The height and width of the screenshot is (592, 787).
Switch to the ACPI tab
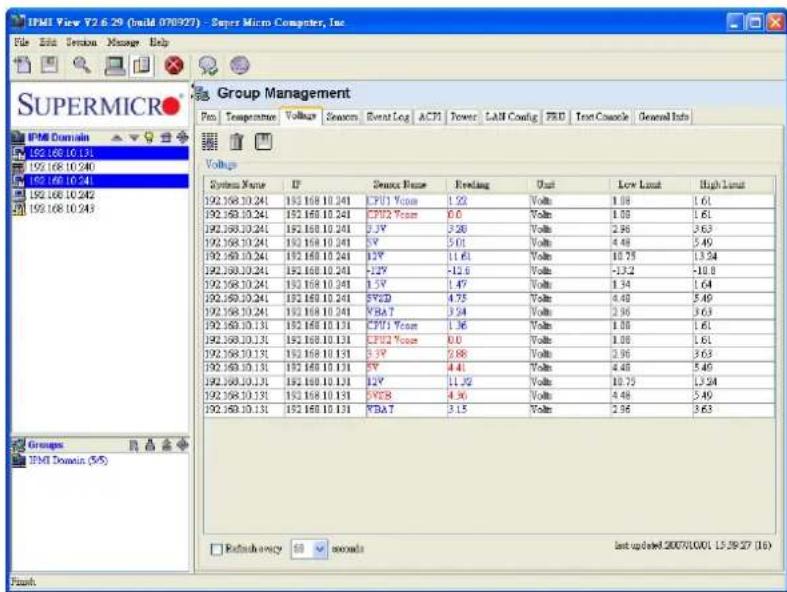[x=430, y=116]
